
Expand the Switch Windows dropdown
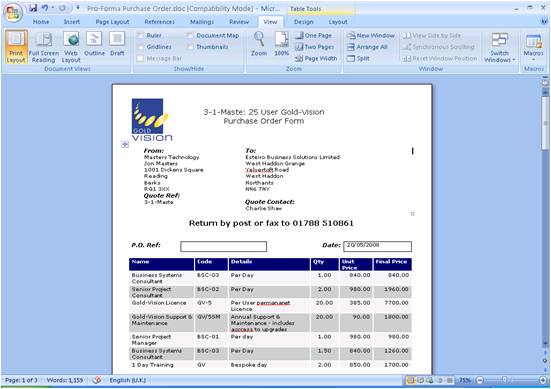click(499, 48)
